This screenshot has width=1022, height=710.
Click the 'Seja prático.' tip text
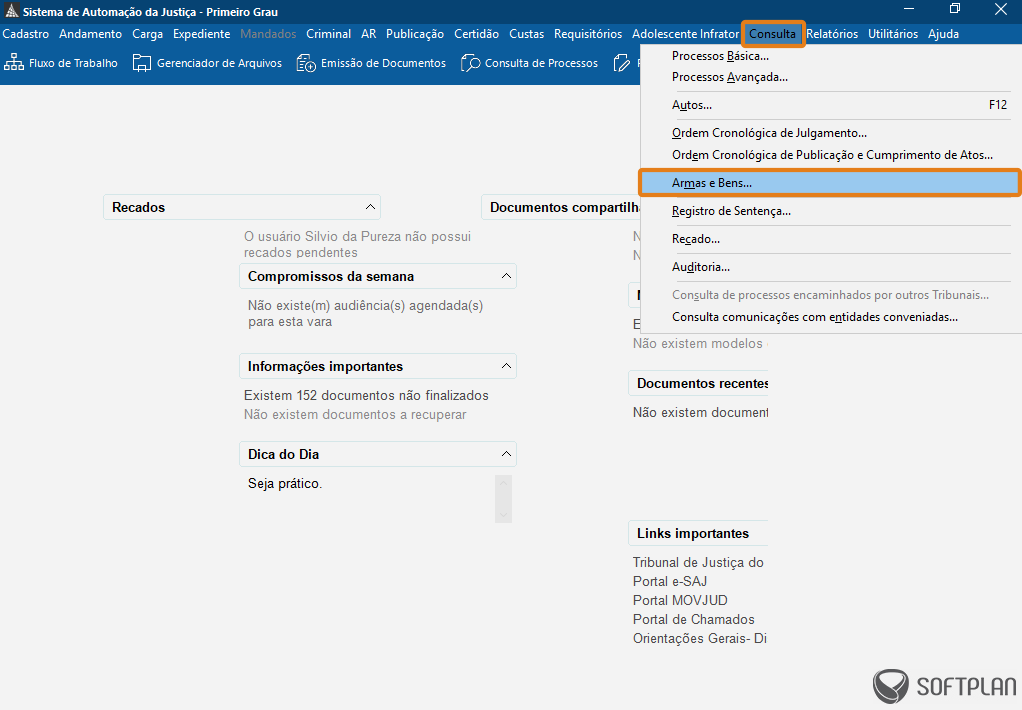click(x=285, y=484)
